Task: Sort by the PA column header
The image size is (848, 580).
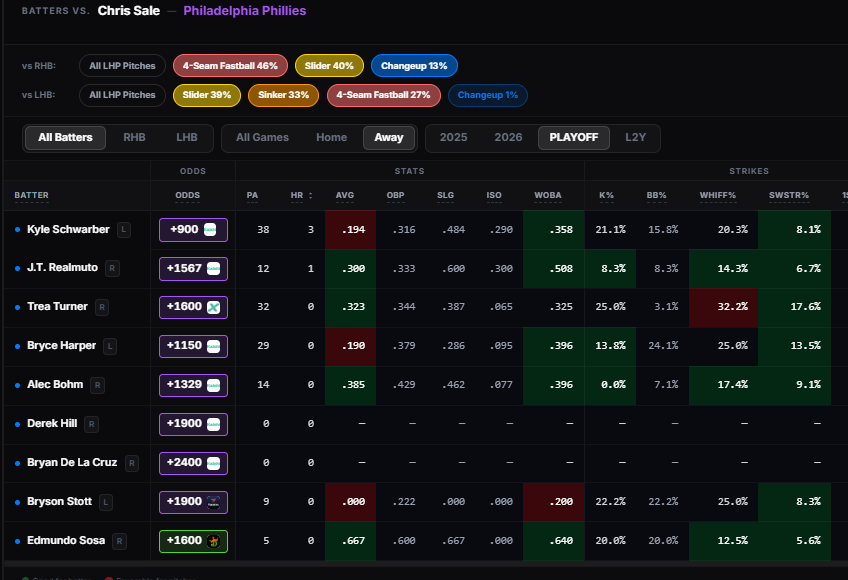Action: click(x=252, y=195)
